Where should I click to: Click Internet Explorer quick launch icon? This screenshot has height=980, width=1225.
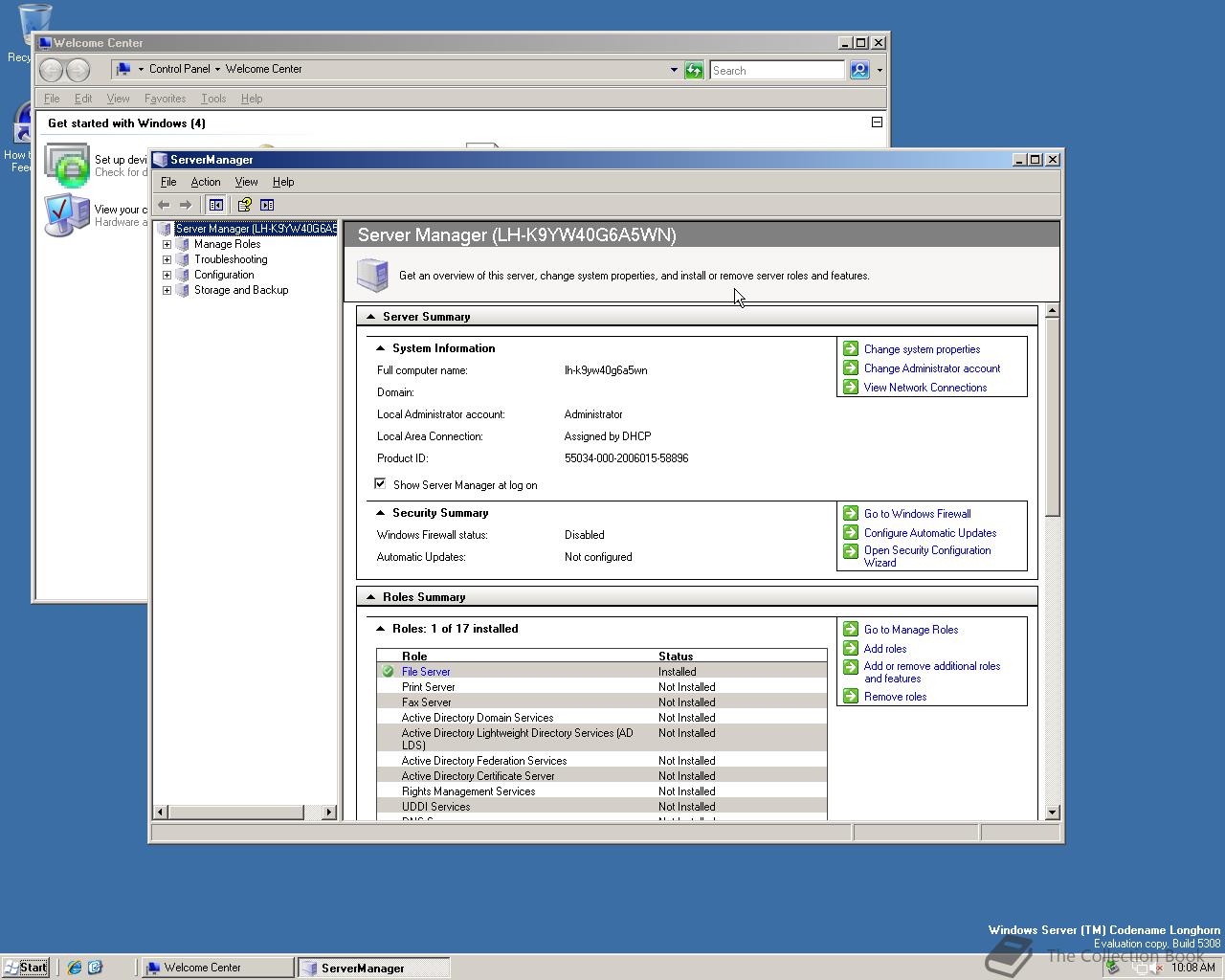click(75, 968)
